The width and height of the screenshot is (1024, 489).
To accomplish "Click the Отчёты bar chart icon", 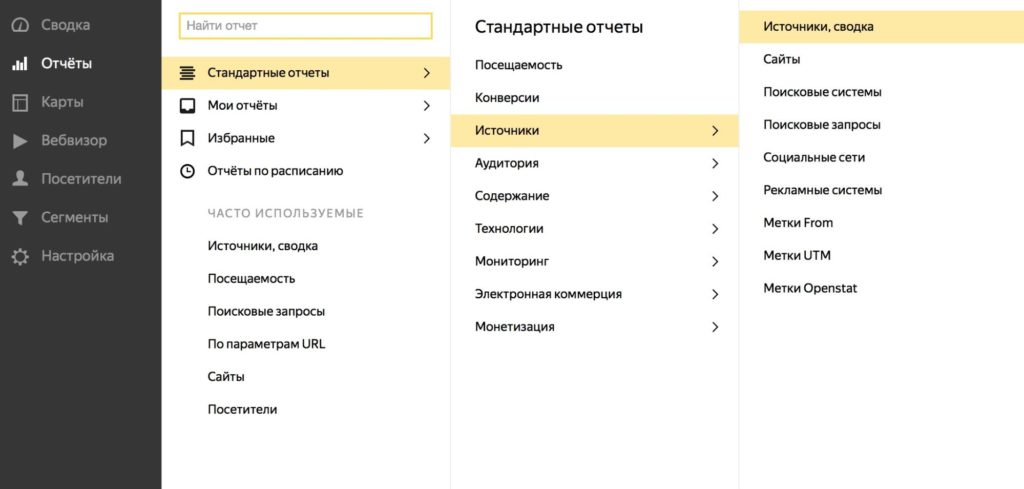I will 20,64.
